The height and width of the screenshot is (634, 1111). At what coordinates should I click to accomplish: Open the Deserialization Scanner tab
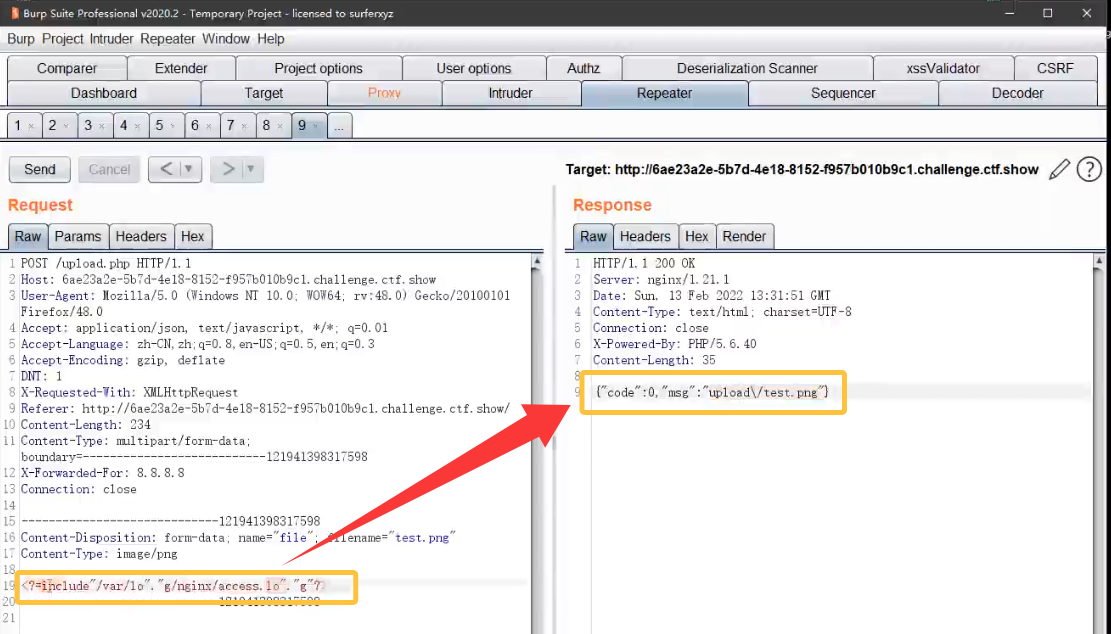(x=747, y=68)
